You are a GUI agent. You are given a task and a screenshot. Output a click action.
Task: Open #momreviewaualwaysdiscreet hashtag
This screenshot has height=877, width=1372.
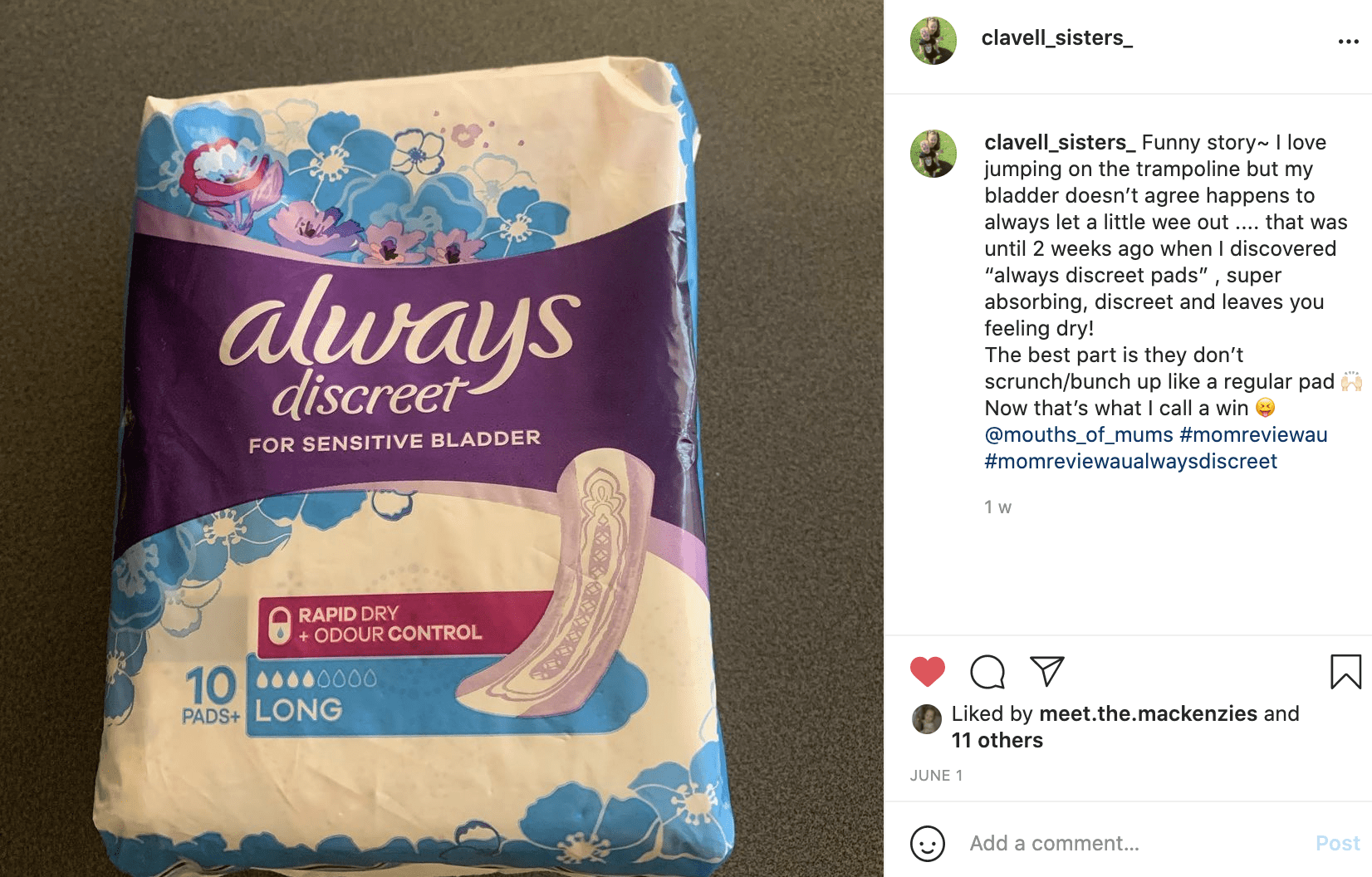[1130, 461]
